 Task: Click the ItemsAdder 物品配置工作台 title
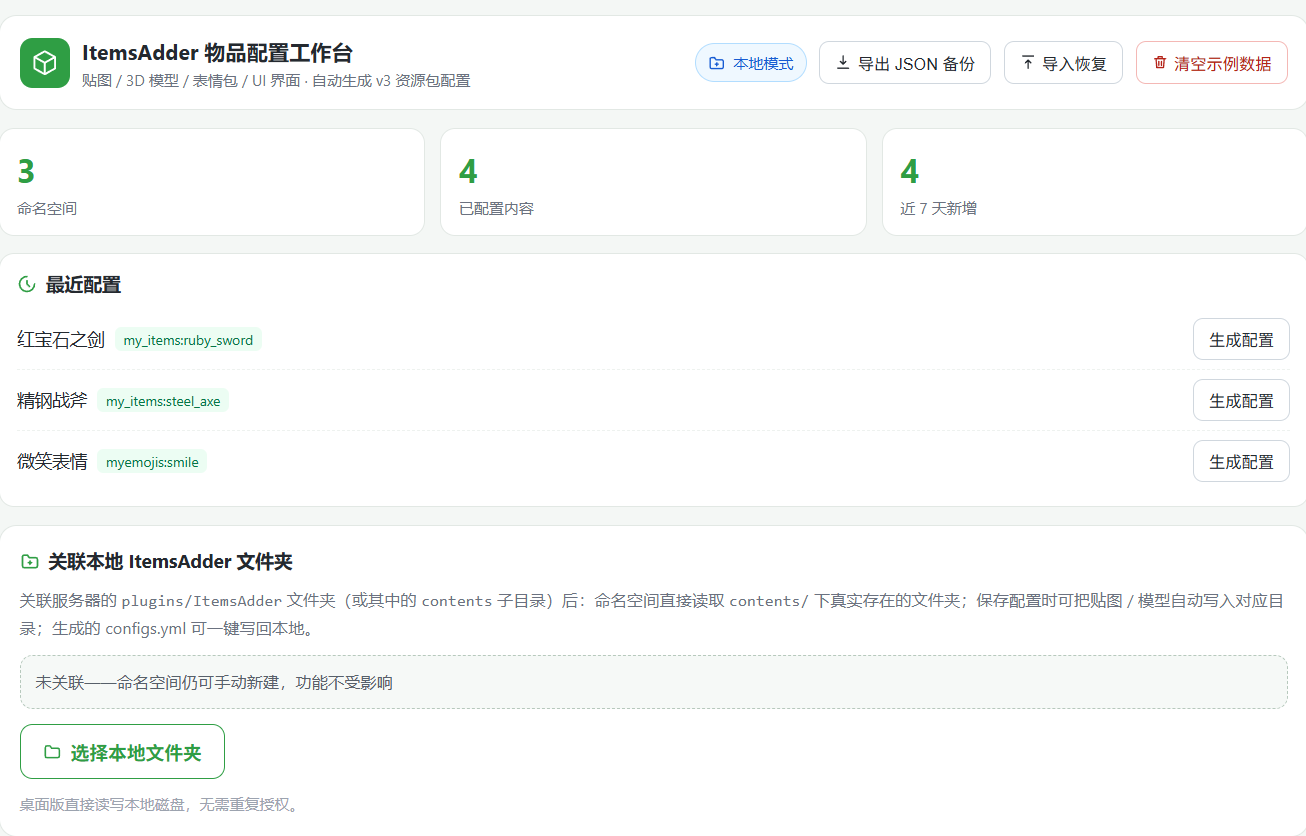click(217, 53)
